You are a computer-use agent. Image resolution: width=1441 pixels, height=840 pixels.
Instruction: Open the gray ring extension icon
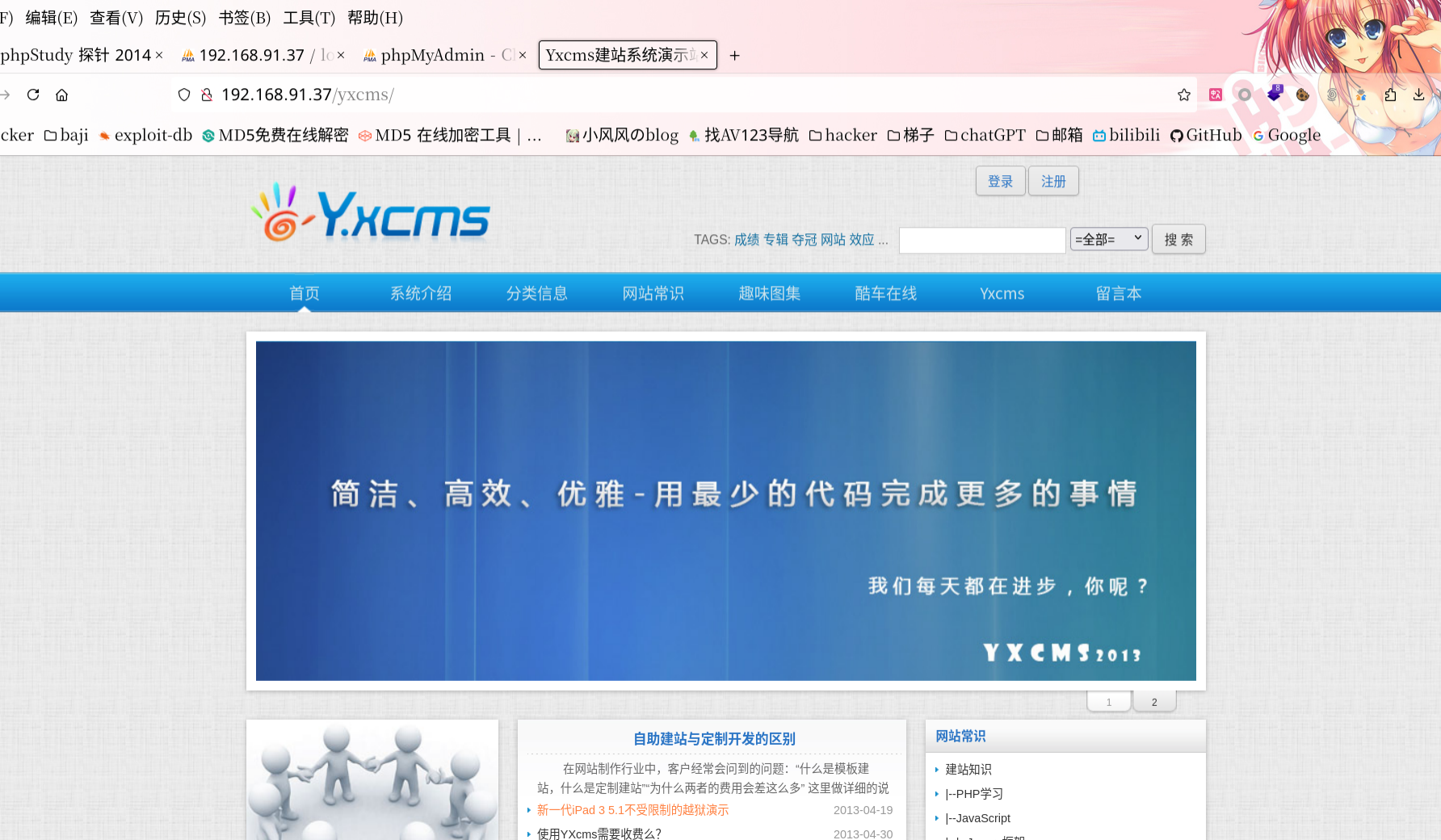(1245, 94)
